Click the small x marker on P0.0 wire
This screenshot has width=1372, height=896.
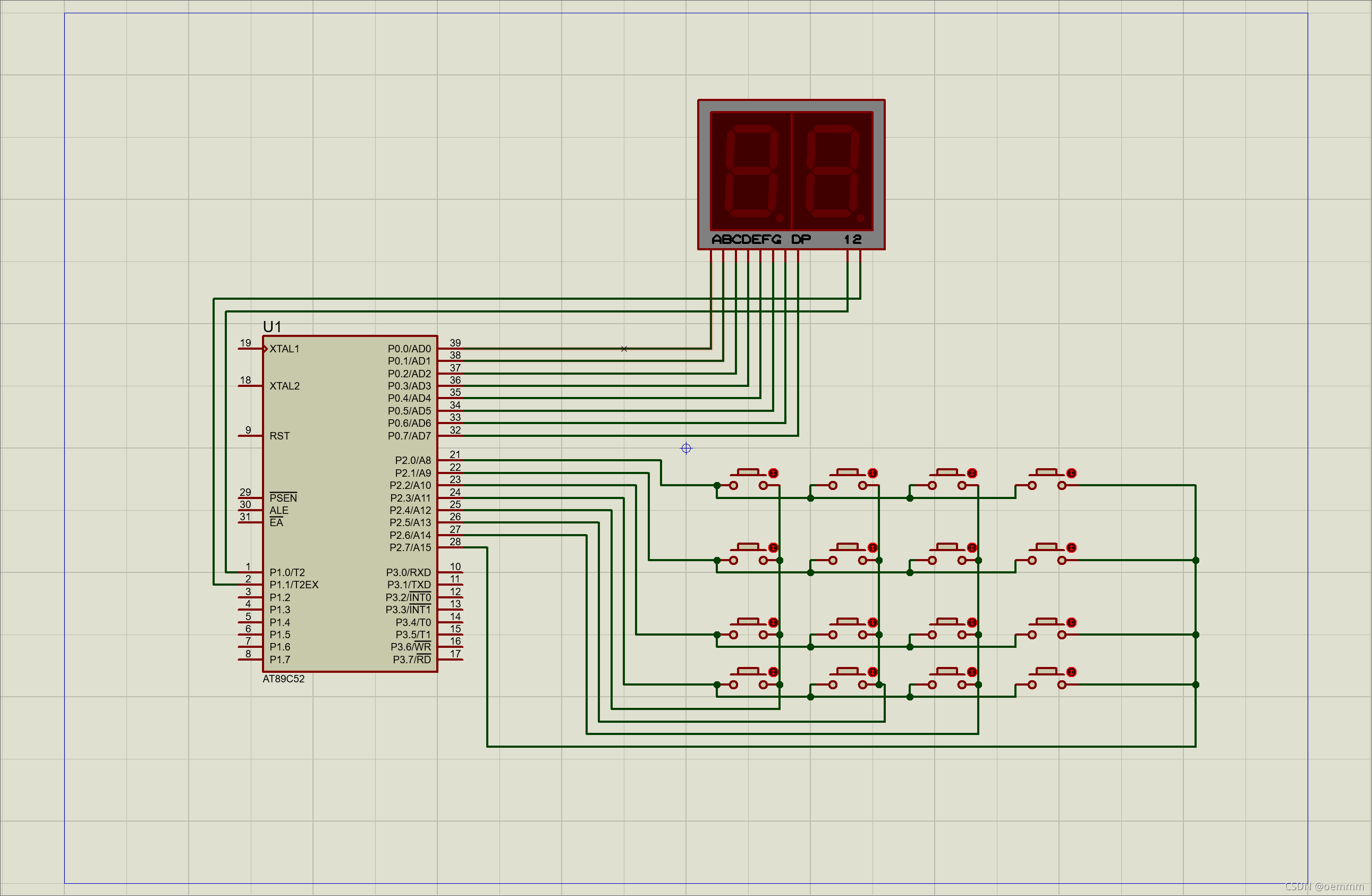tap(624, 349)
